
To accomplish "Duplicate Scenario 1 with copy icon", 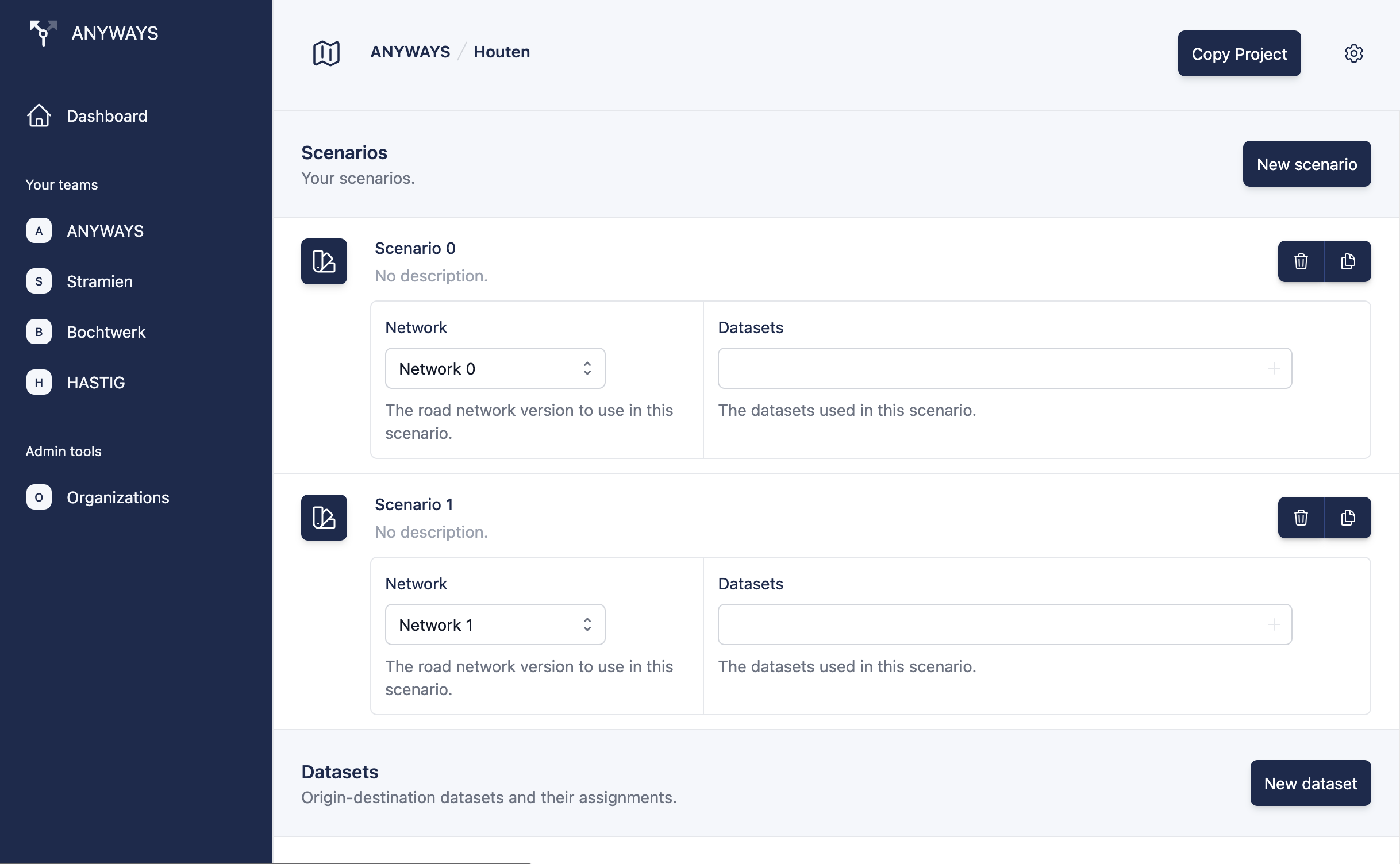I will pos(1348,518).
